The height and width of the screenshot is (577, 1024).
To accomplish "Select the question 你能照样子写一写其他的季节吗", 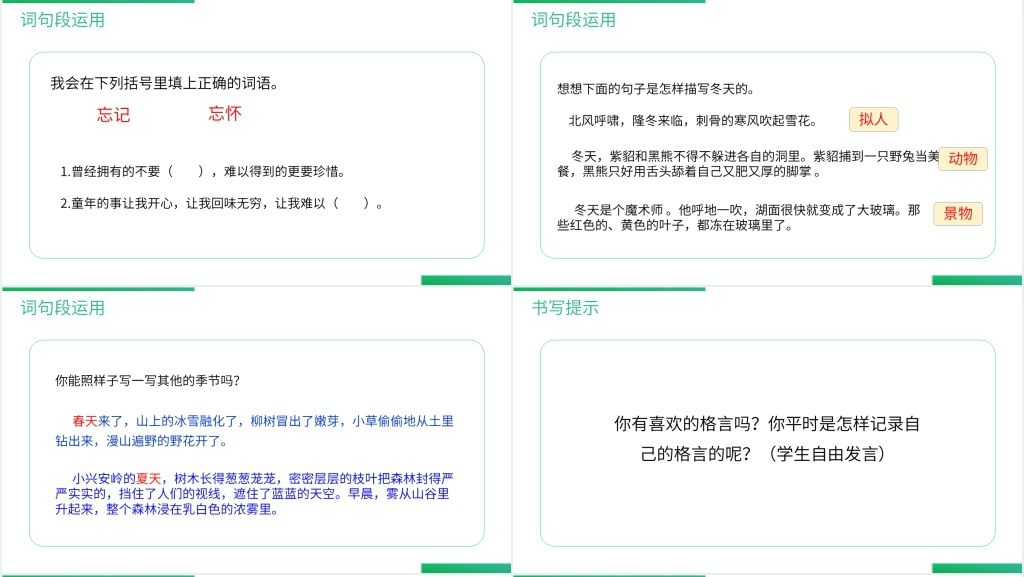I will 147,380.
